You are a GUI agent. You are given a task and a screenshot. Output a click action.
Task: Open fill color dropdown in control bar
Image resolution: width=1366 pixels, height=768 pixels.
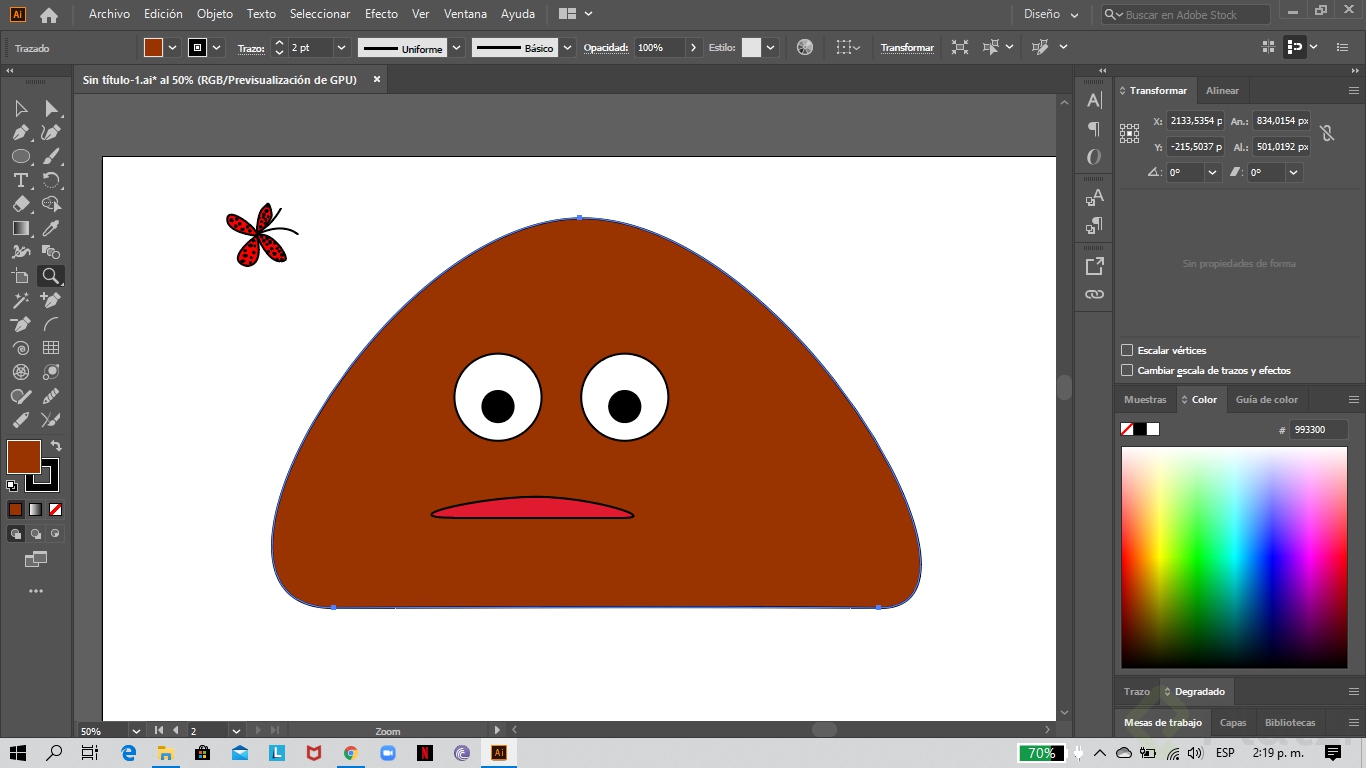173,47
